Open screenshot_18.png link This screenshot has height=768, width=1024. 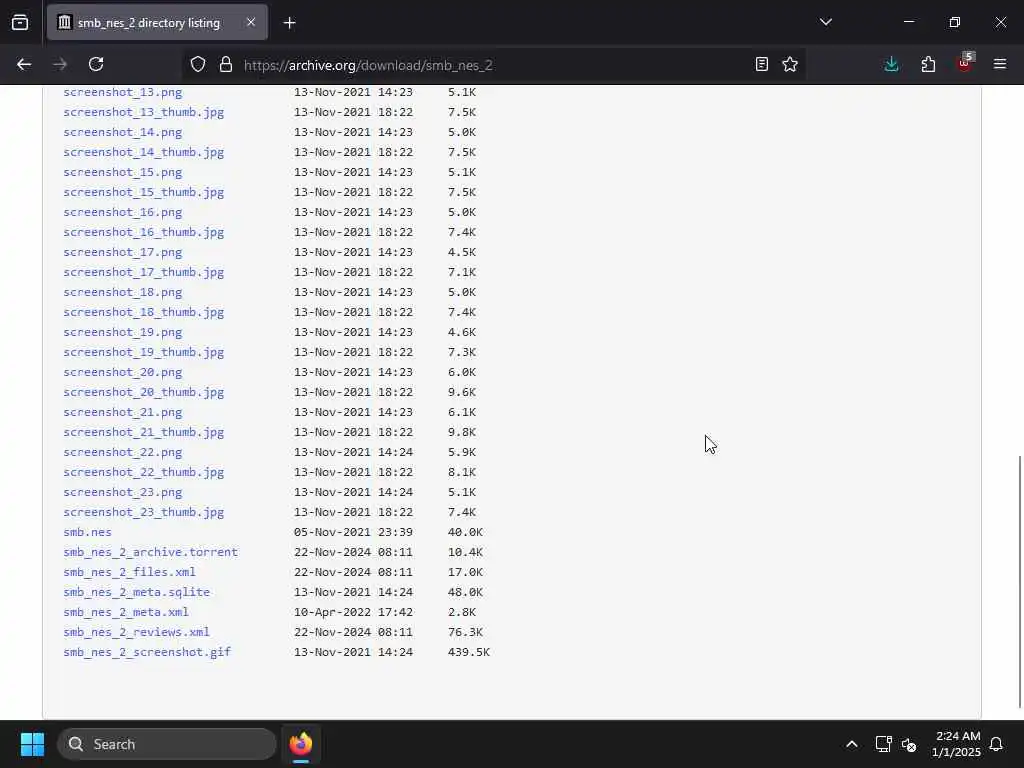coord(123,292)
